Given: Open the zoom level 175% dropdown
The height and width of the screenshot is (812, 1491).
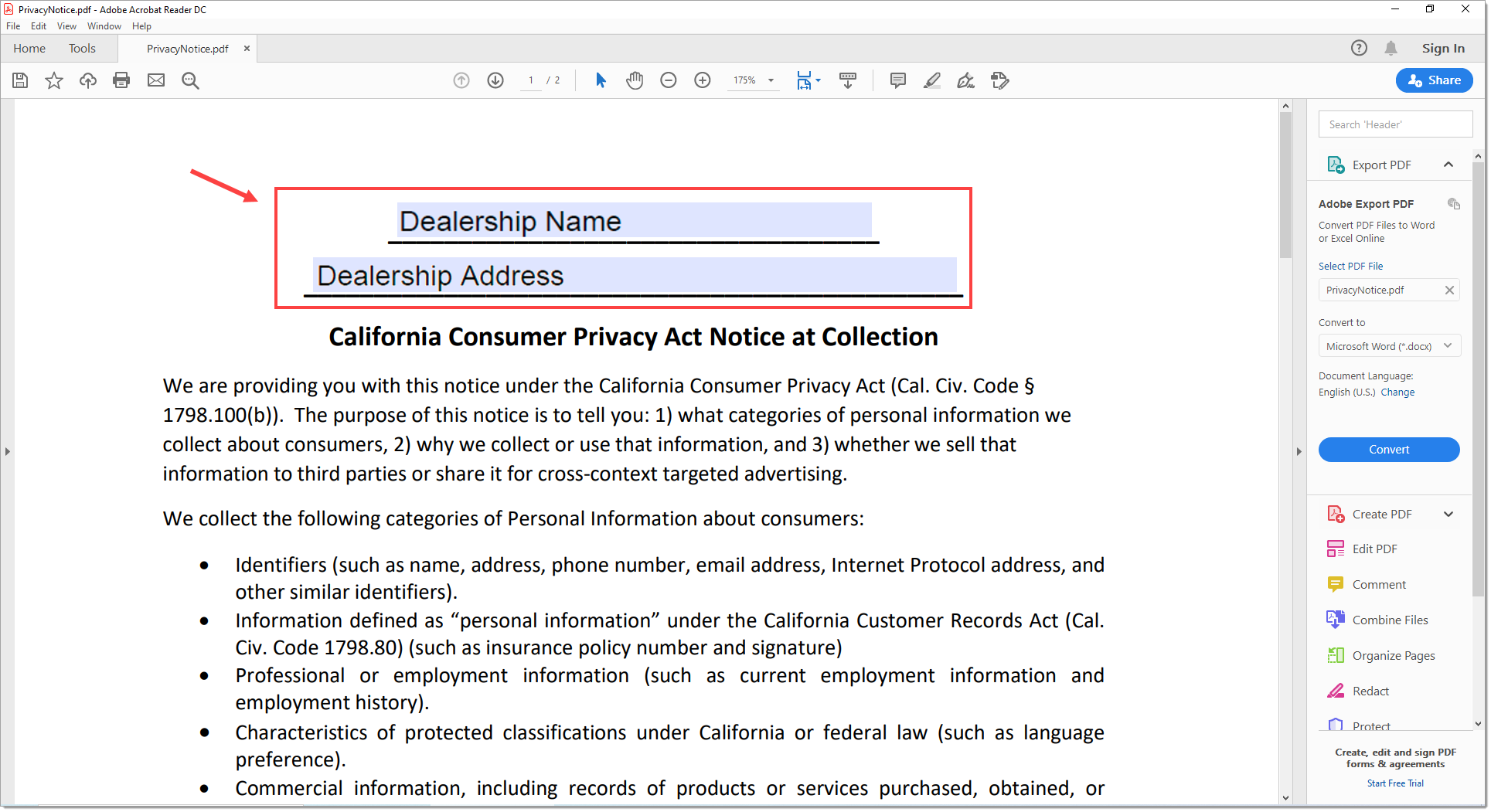Looking at the screenshot, I should (754, 80).
